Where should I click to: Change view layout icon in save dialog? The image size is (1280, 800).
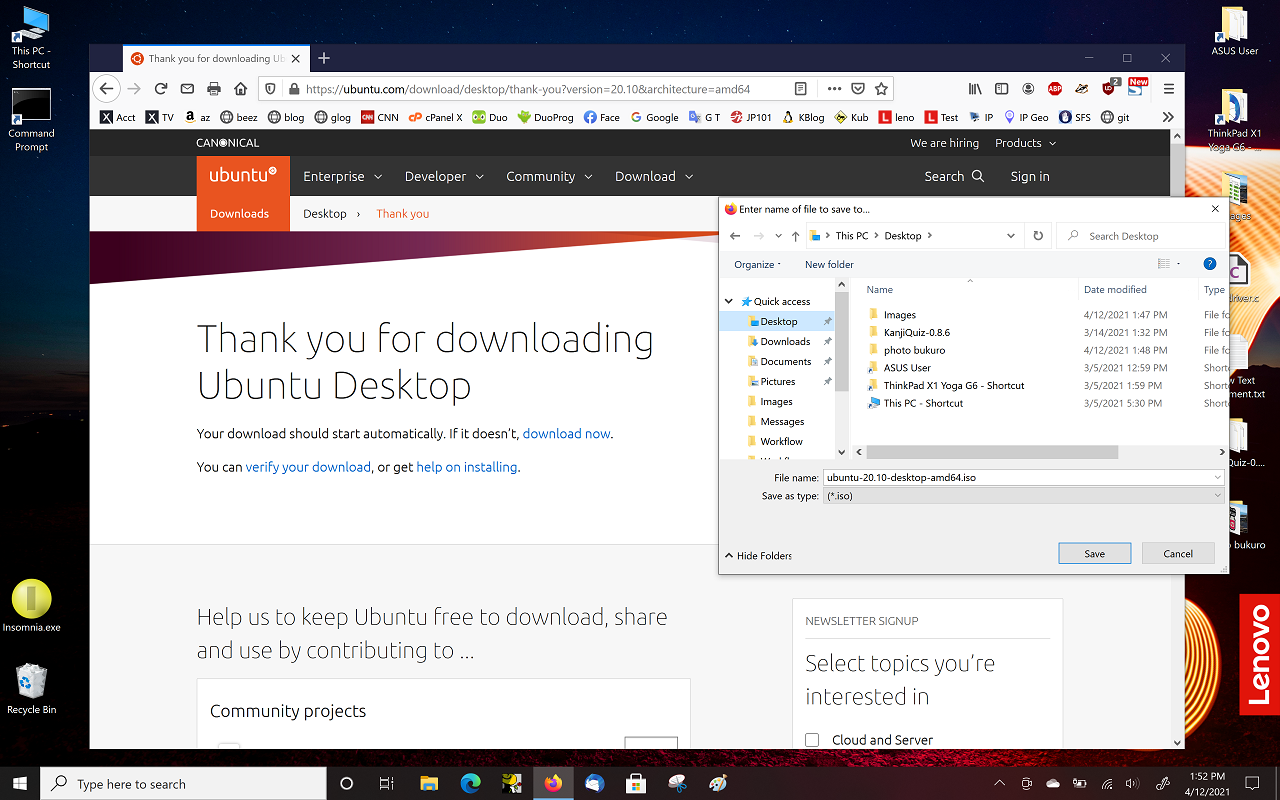tap(1163, 264)
